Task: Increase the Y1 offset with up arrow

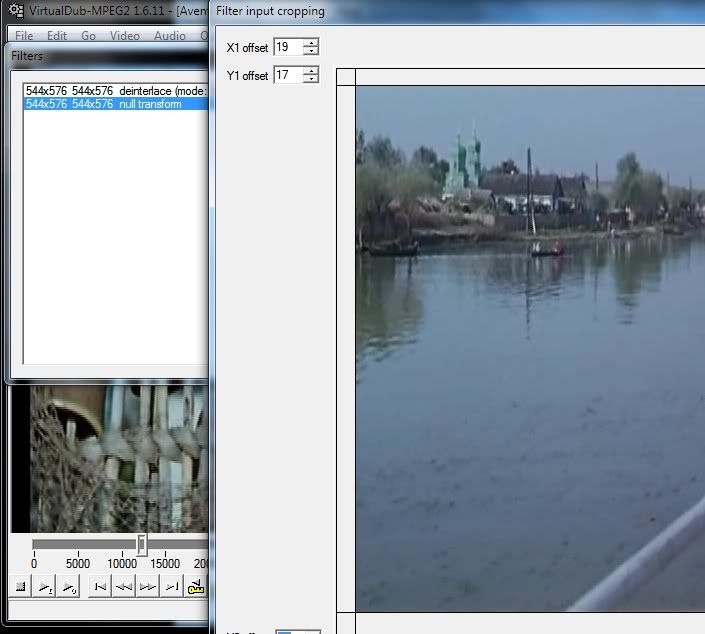Action: tap(311, 71)
